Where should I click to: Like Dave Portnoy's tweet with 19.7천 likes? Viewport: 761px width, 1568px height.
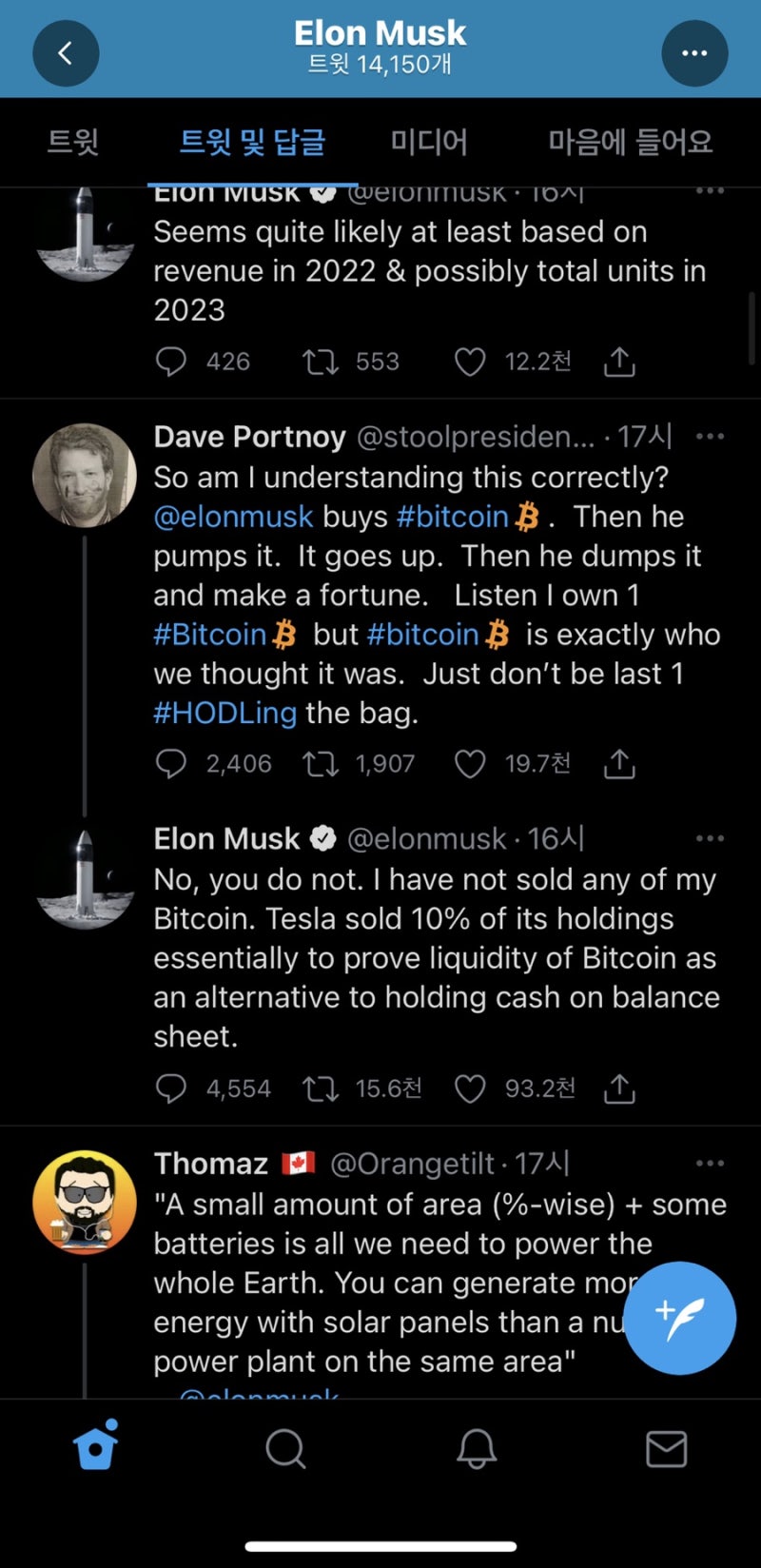pyautogui.click(x=470, y=763)
